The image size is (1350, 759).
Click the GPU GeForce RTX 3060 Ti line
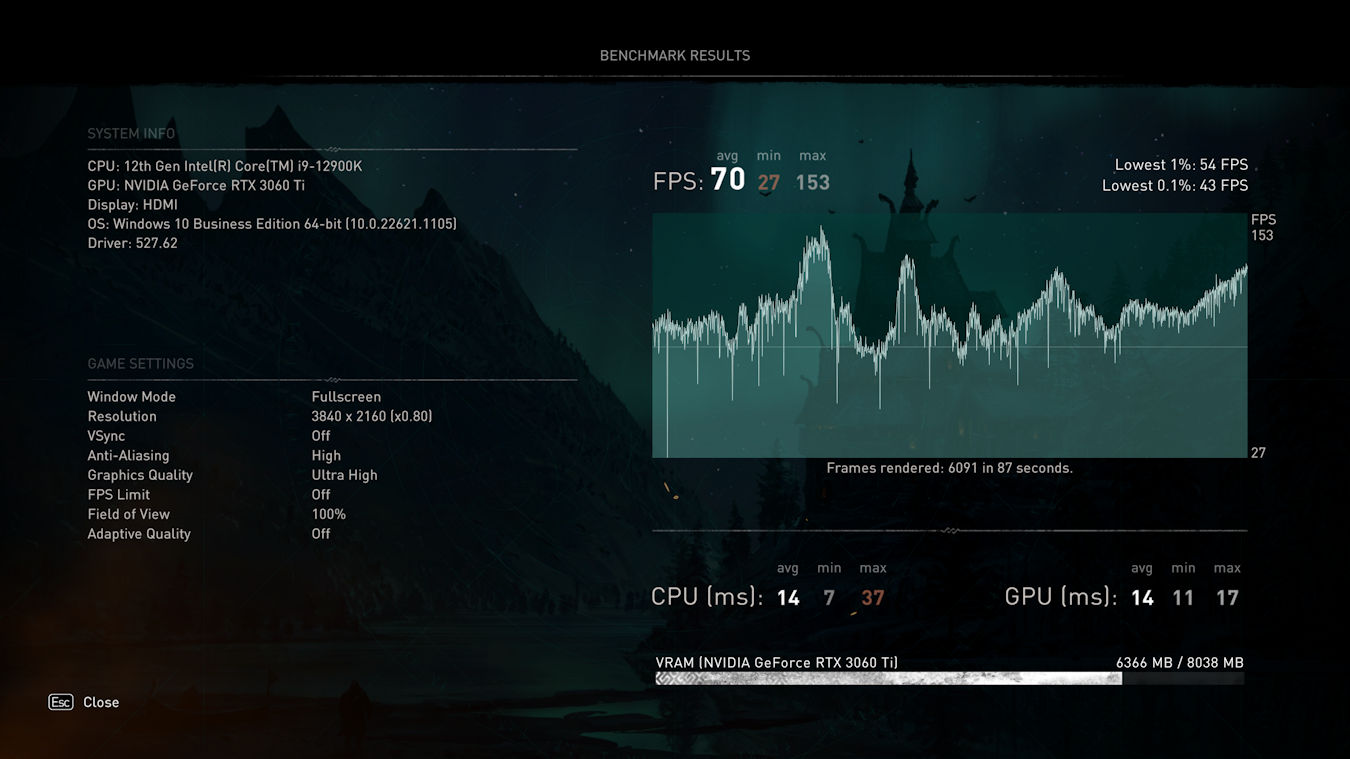coord(196,185)
